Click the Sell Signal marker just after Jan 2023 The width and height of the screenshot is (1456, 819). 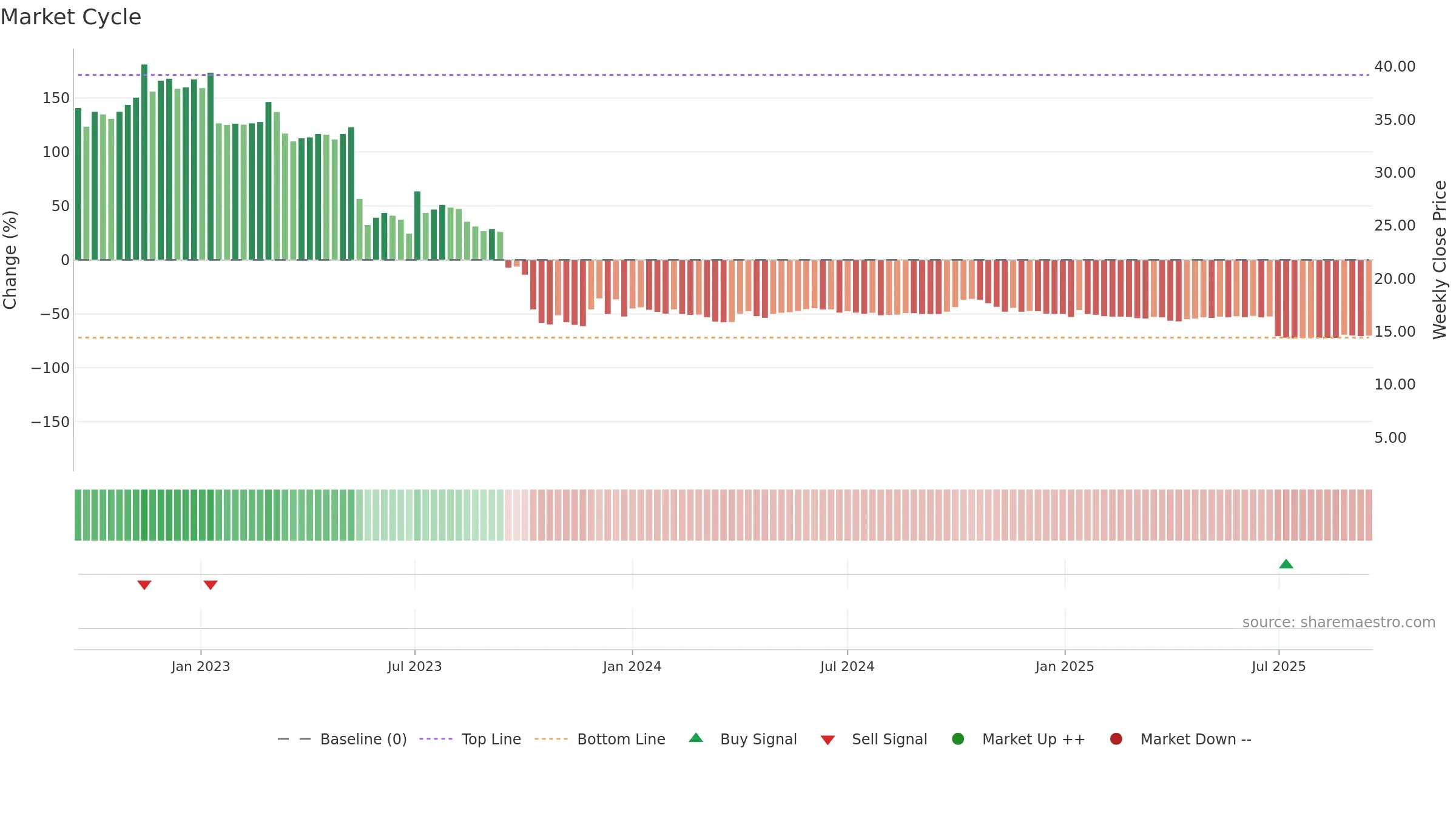click(x=211, y=585)
